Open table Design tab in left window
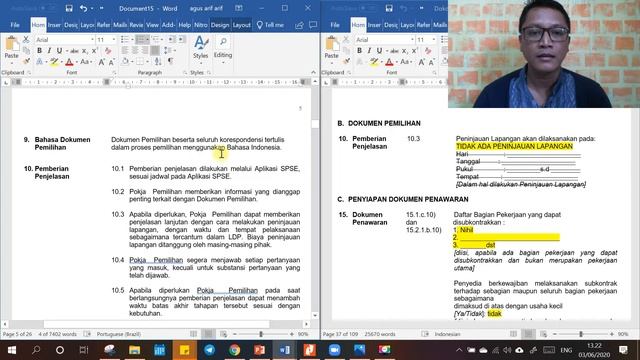Screen dimensions: 640x360 220,25
